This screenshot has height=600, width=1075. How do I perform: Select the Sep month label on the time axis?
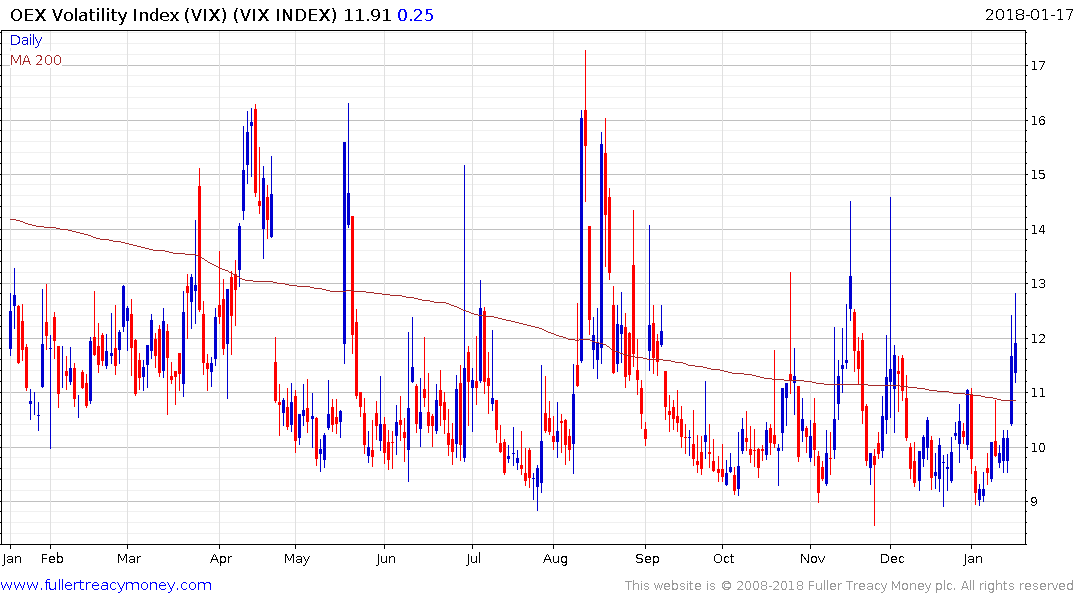(x=647, y=559)
